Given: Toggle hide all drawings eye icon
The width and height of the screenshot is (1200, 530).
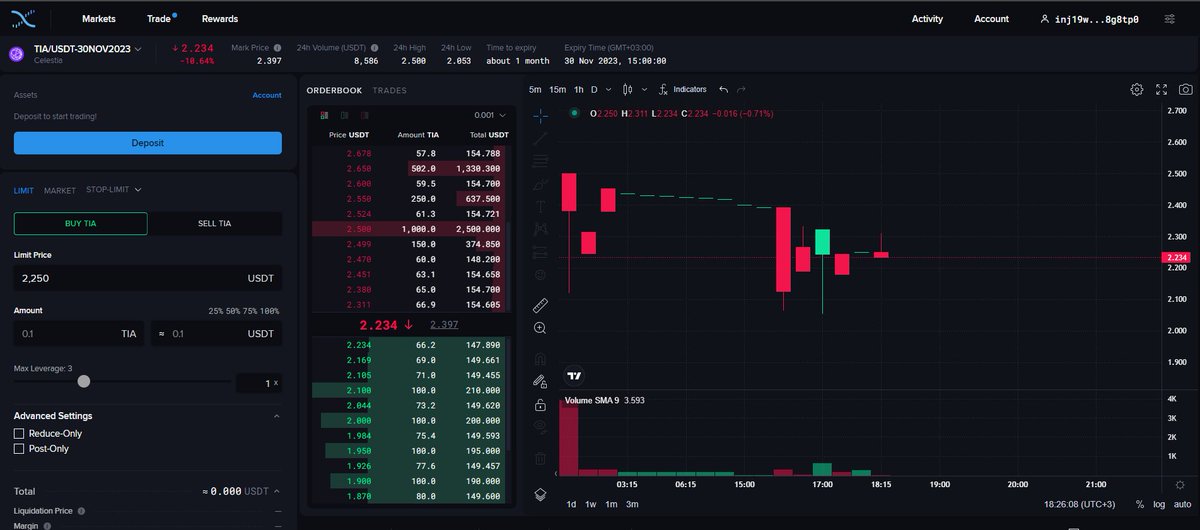Looking at the screenshot, I should pos(540,428).
